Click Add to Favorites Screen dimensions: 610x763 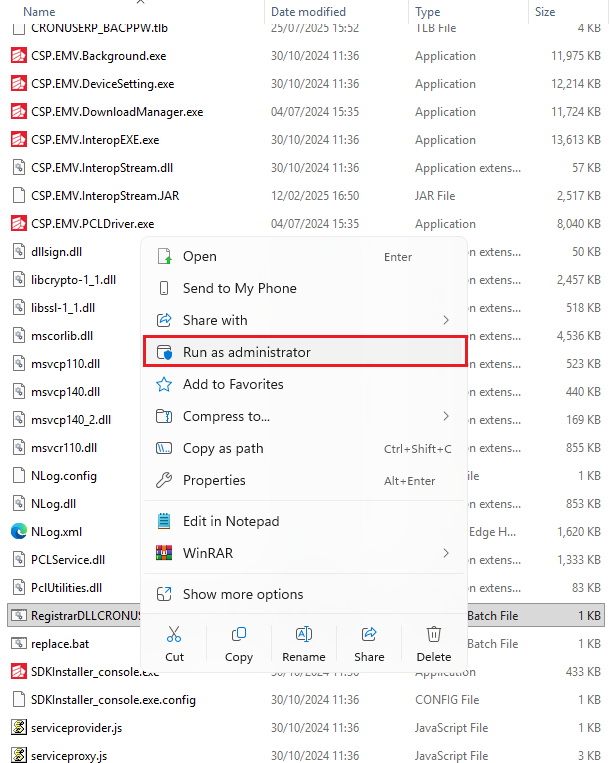pyautogui.click(x=233, y=384)
